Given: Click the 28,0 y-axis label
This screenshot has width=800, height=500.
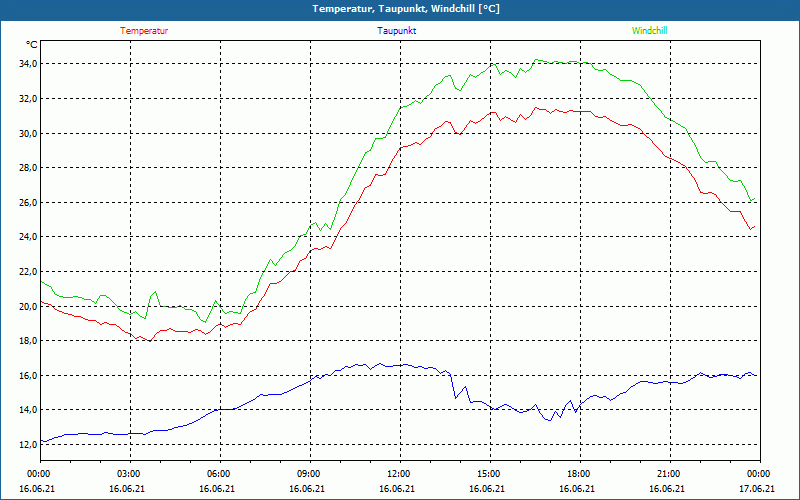Looking at the screenshot, I should click(x=28, y=168).
